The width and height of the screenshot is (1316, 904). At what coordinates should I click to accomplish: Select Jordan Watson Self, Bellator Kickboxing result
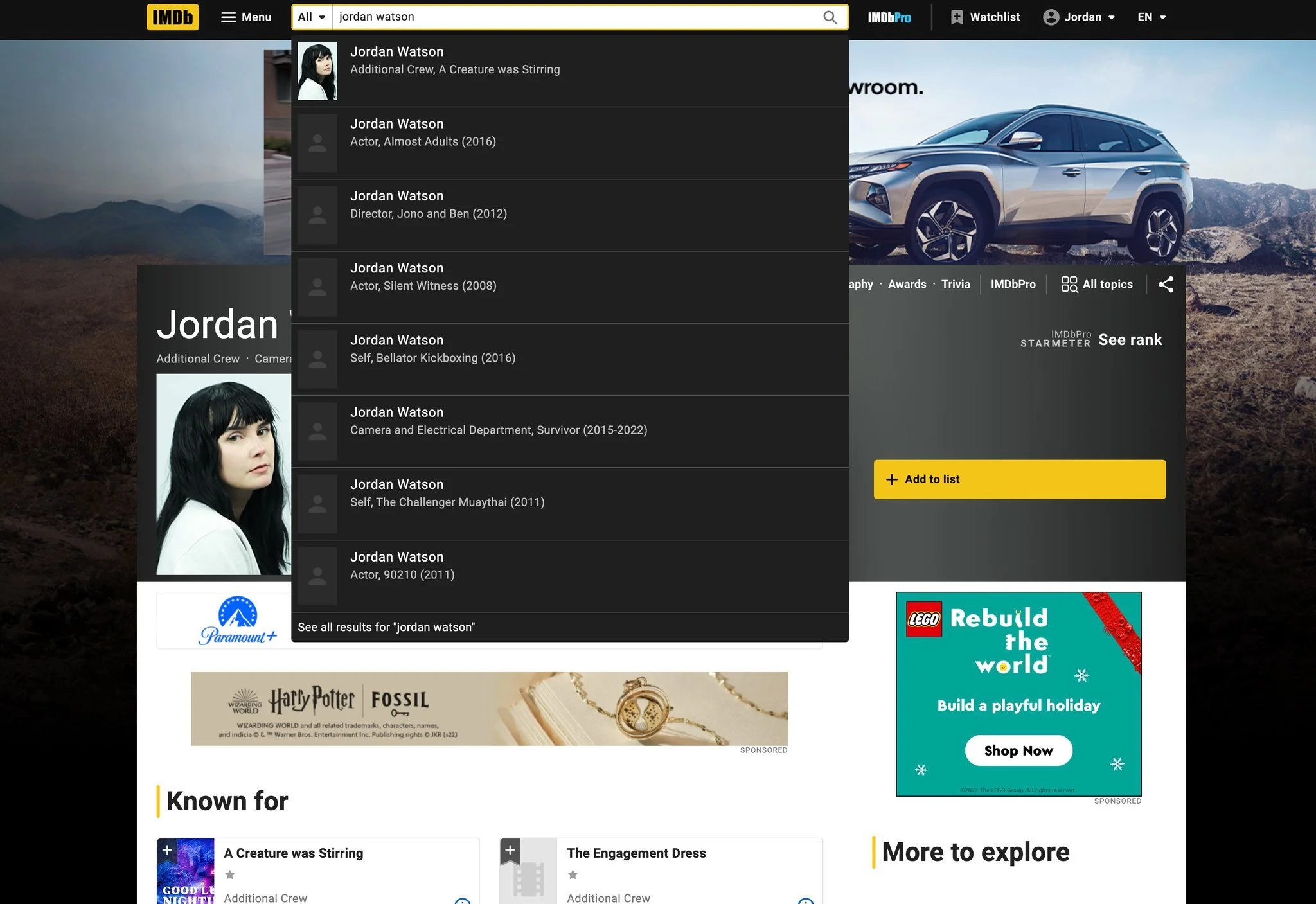(570, 359)
